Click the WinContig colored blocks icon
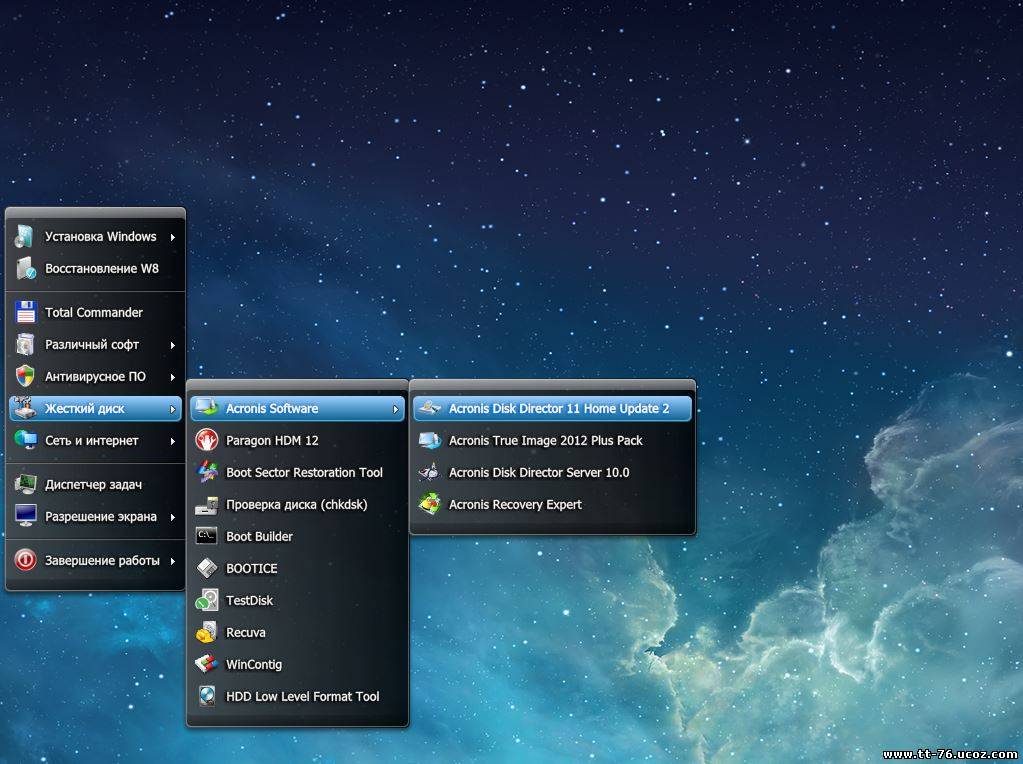The image size is (1023, 764). click(x=207, y=664)
